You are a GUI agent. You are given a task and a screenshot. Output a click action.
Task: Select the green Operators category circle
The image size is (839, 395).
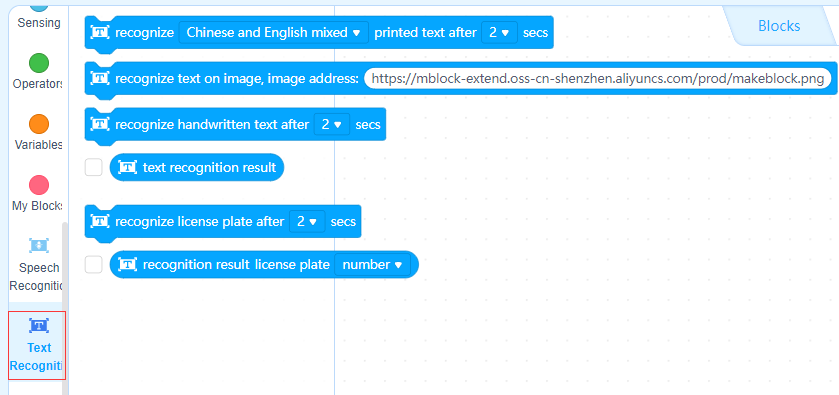tap(39, 63)
